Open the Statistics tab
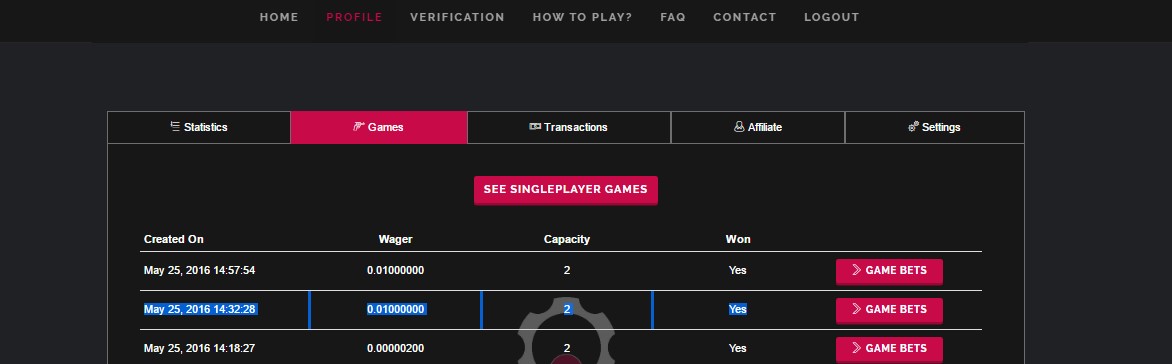The width and height of the screenshot is (1172, 364). click(199, 127)
